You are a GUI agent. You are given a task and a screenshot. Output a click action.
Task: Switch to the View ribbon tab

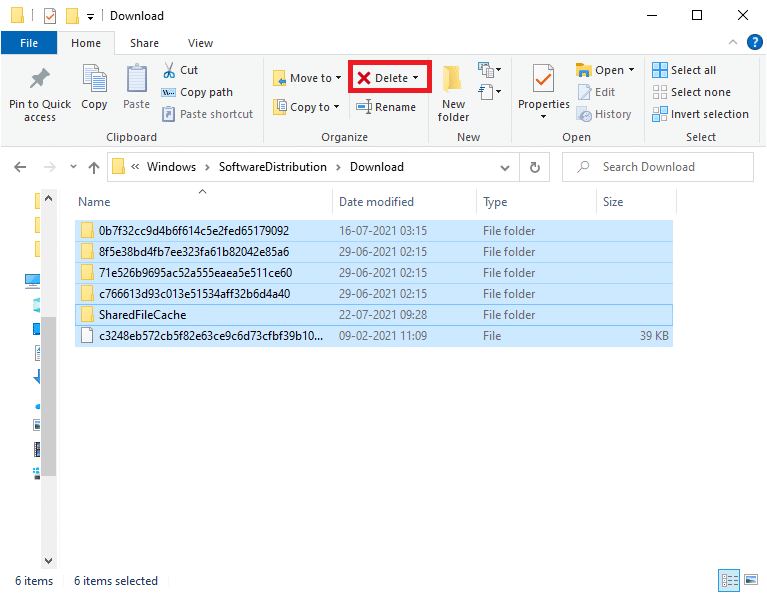[200, 43]
